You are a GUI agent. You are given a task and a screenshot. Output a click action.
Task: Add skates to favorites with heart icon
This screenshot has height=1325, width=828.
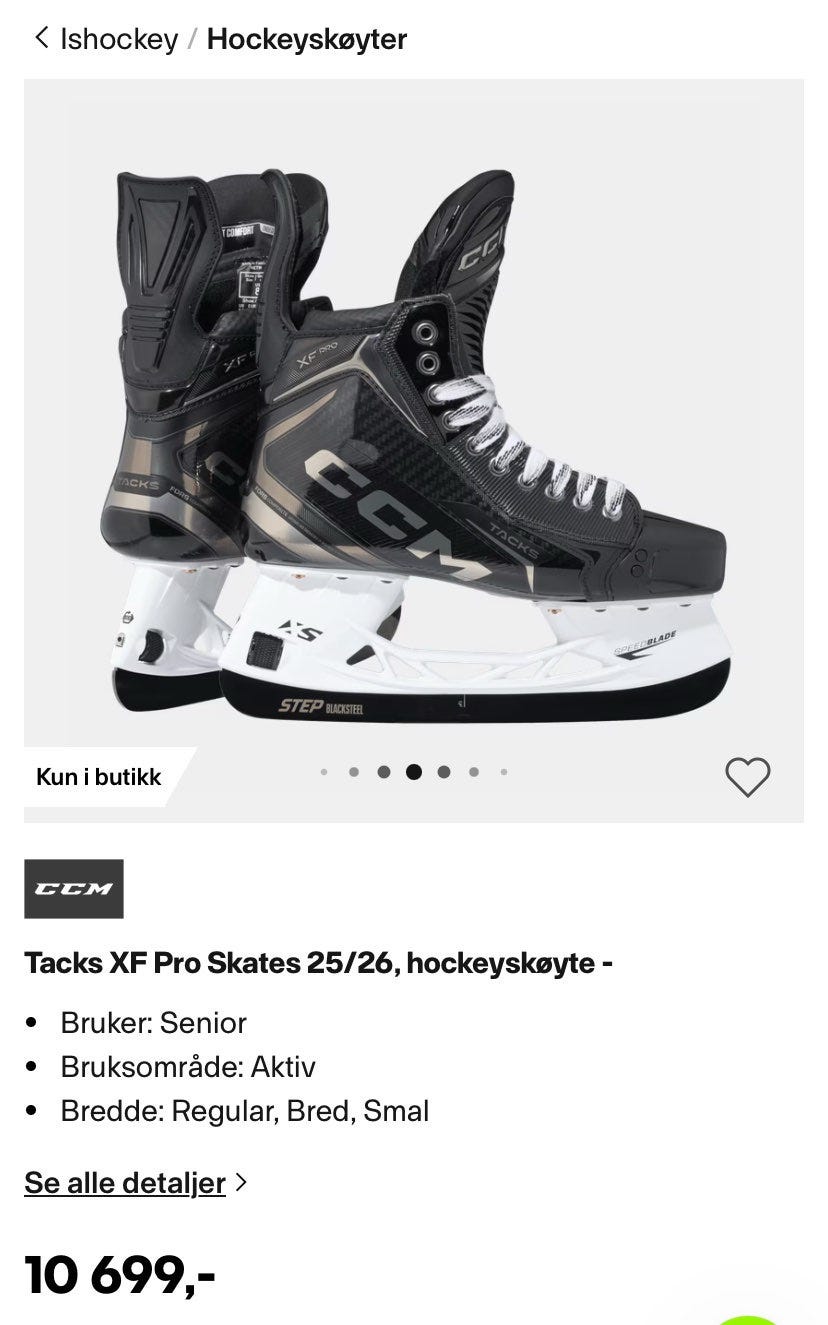tap(747, 776)
